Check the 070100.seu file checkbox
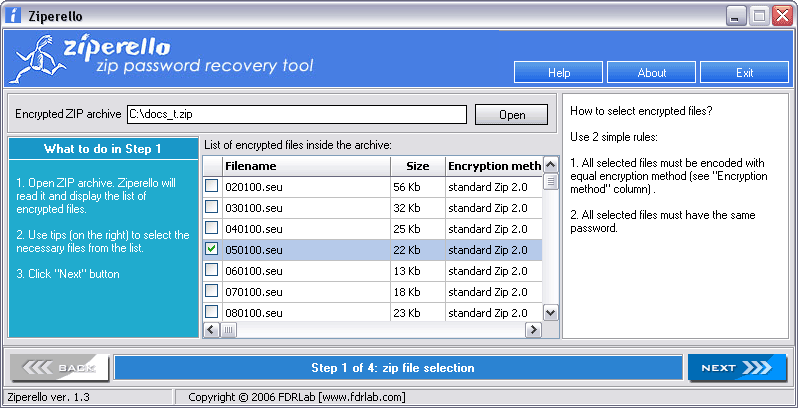The height and width of the screenshot is (408, 798). (x=211, y=290)
